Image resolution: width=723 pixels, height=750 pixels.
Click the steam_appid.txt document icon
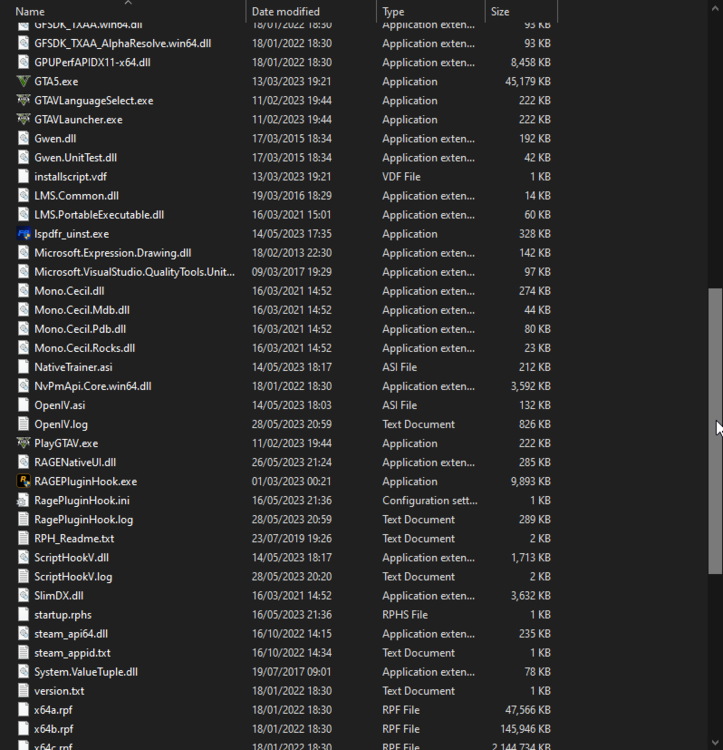click(x=23, y=653)
